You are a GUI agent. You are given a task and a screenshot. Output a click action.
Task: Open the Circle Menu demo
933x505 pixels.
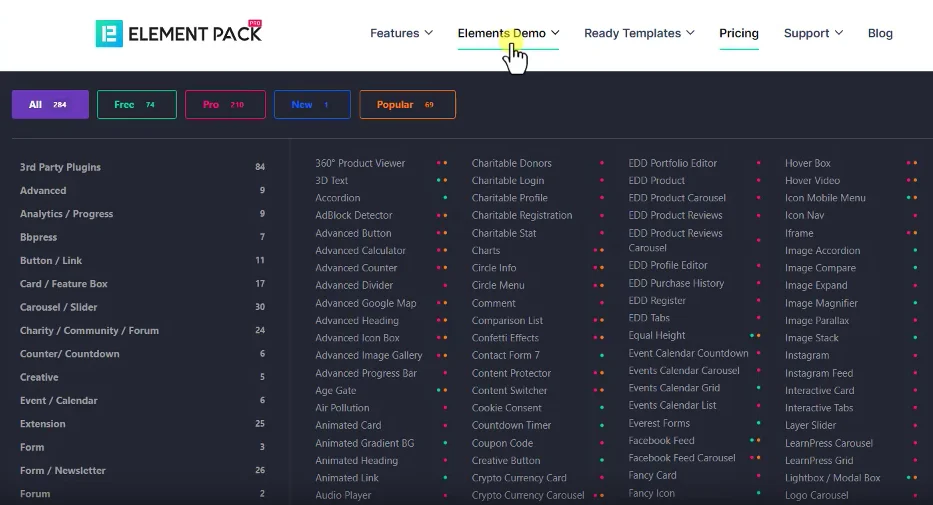497,285
